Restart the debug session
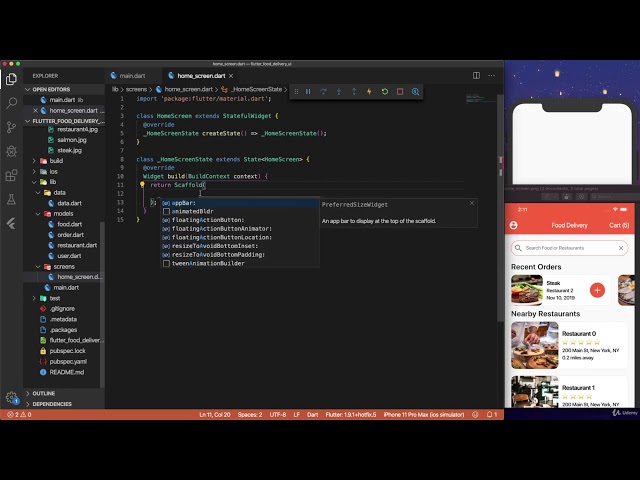Viewport: 640px width, 480px height. pyautogui.click(x=384, y=92)
